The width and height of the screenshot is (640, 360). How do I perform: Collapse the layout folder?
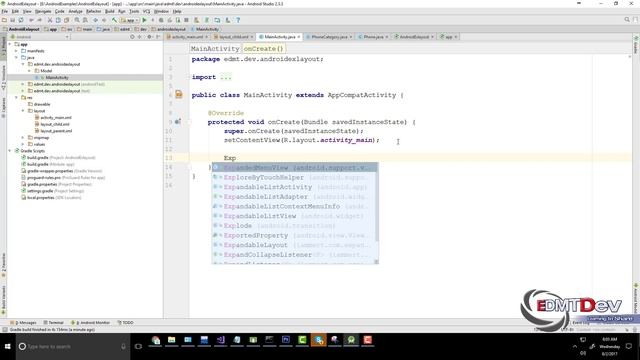point(23,111)
